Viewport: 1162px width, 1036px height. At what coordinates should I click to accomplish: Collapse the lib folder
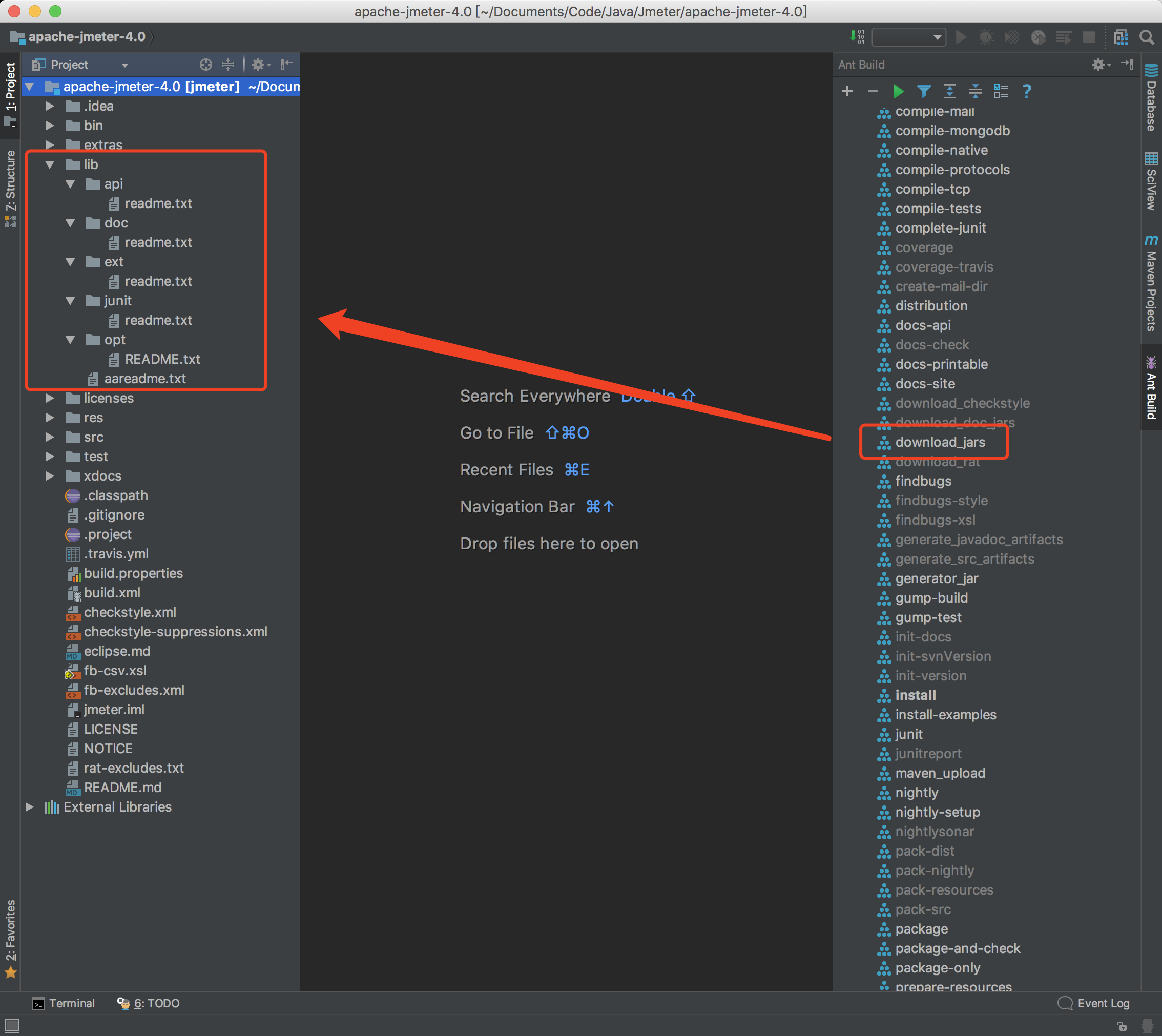pos(50,164)
